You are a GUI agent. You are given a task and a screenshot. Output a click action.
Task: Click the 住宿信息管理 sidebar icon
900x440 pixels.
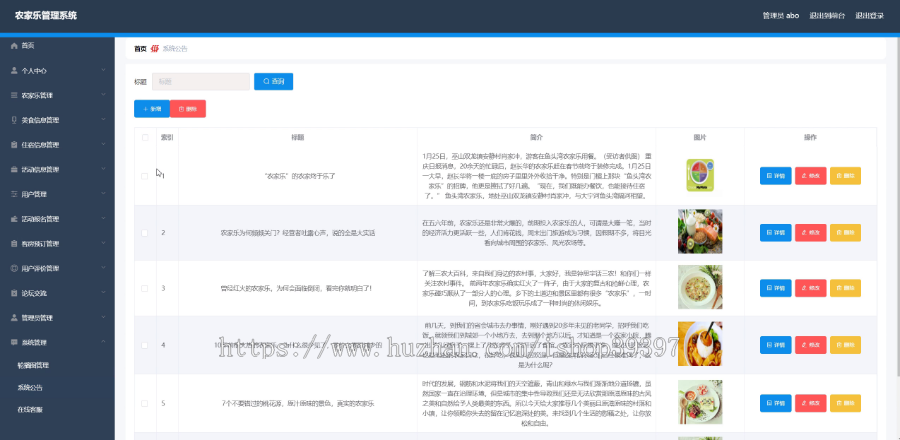14,145
